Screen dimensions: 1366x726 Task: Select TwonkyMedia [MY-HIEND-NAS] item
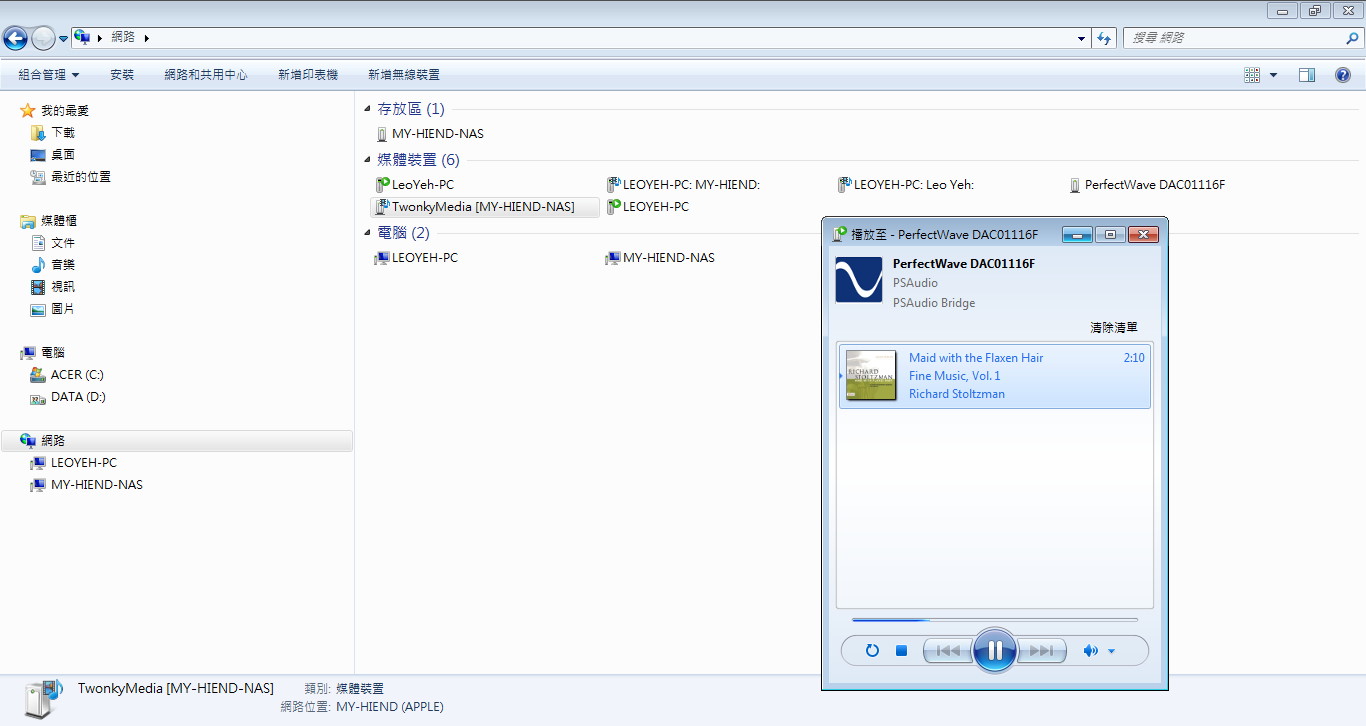[484, 207]
